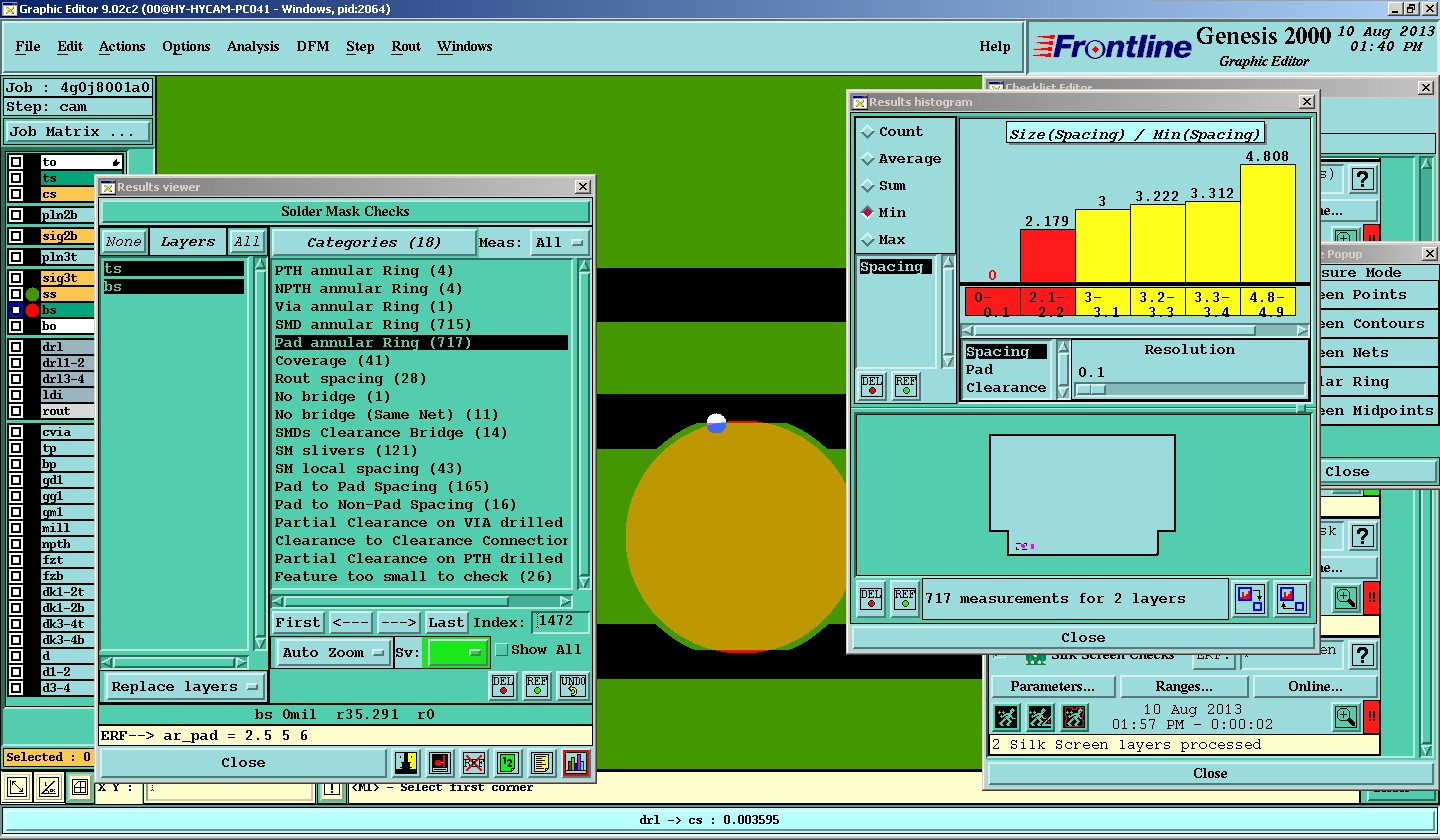Click the UNDO icon in Results viewer

click(572, 686)
